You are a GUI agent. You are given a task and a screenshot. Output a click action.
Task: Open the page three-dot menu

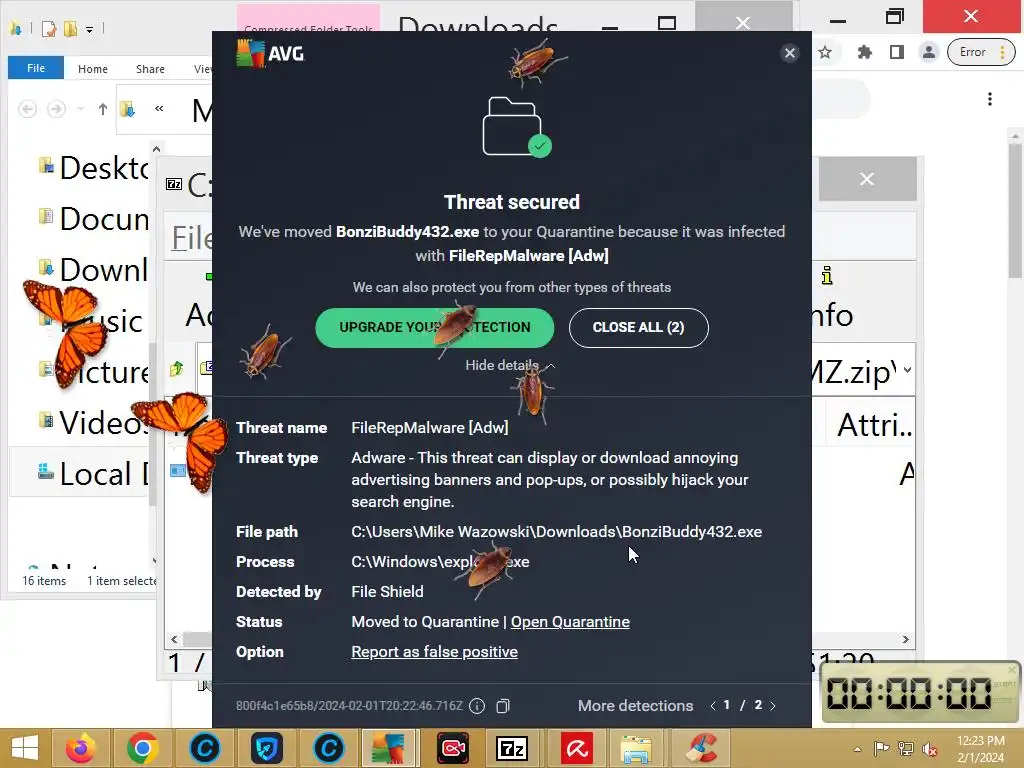[x=990, y=99]
